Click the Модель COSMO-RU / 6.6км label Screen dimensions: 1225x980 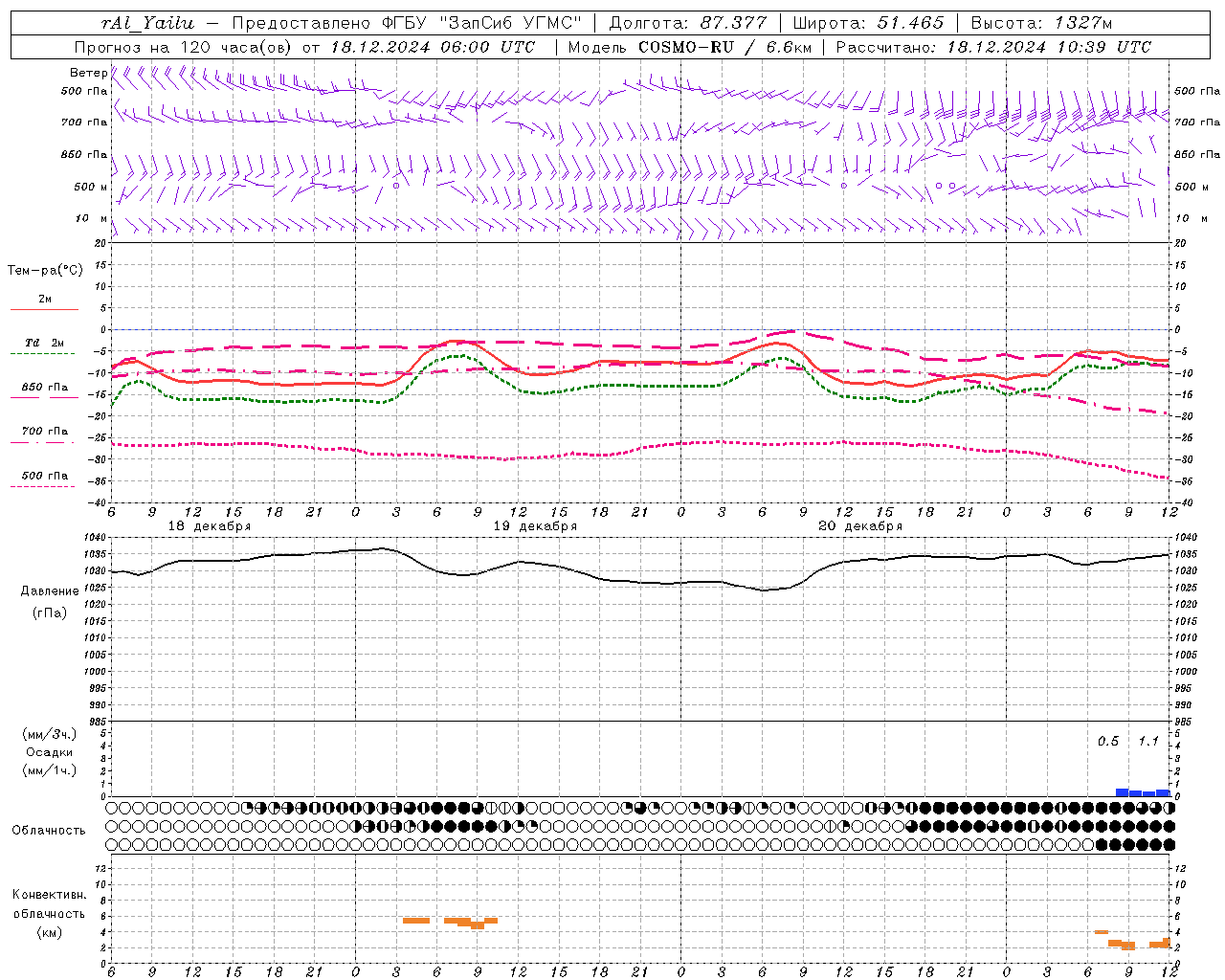point(690,47)
